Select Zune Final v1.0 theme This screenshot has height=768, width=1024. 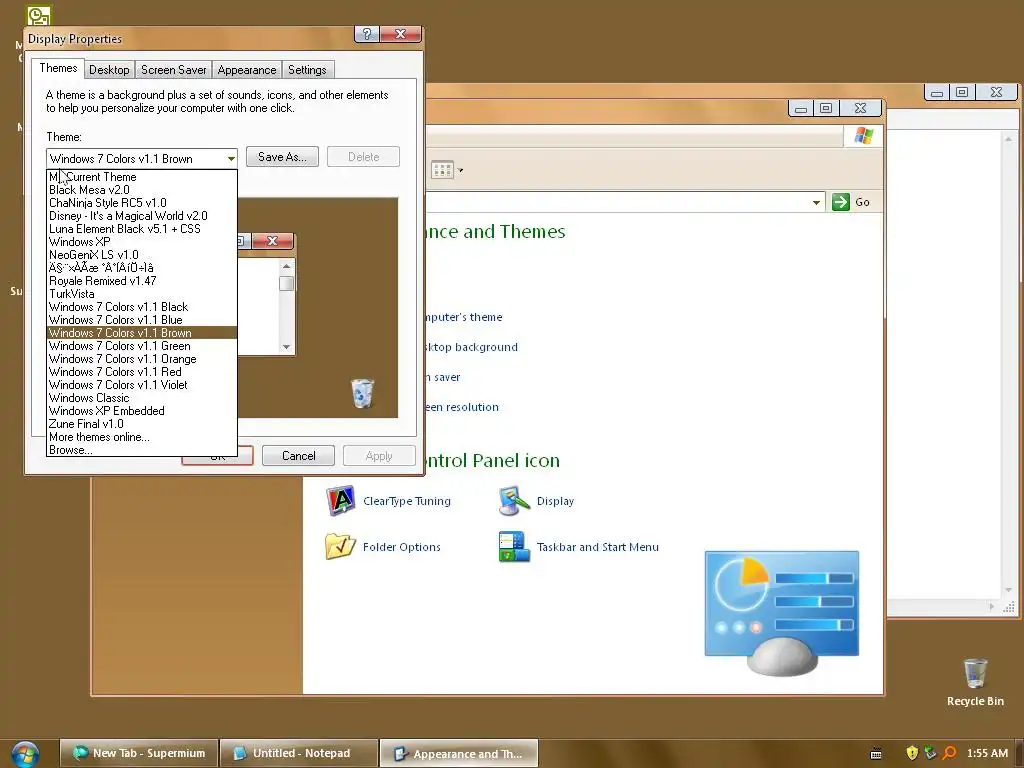point(142,424)
